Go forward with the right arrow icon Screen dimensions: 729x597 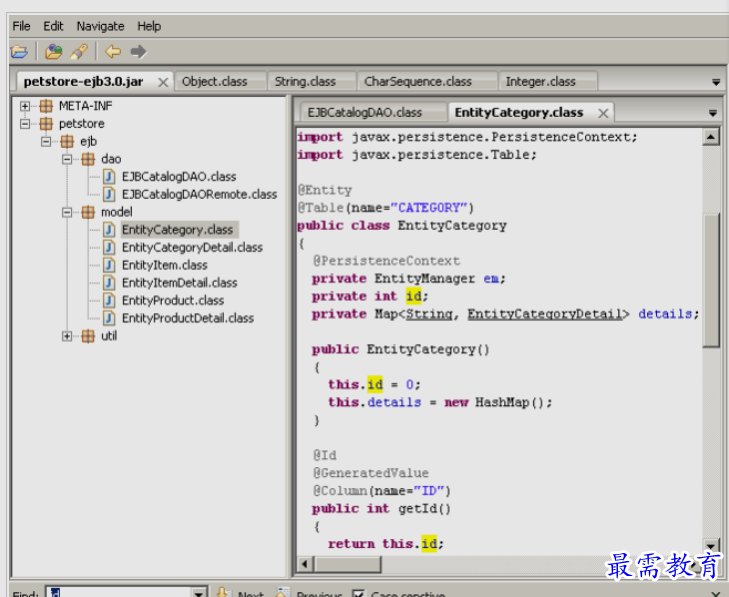tap(138, 52)
